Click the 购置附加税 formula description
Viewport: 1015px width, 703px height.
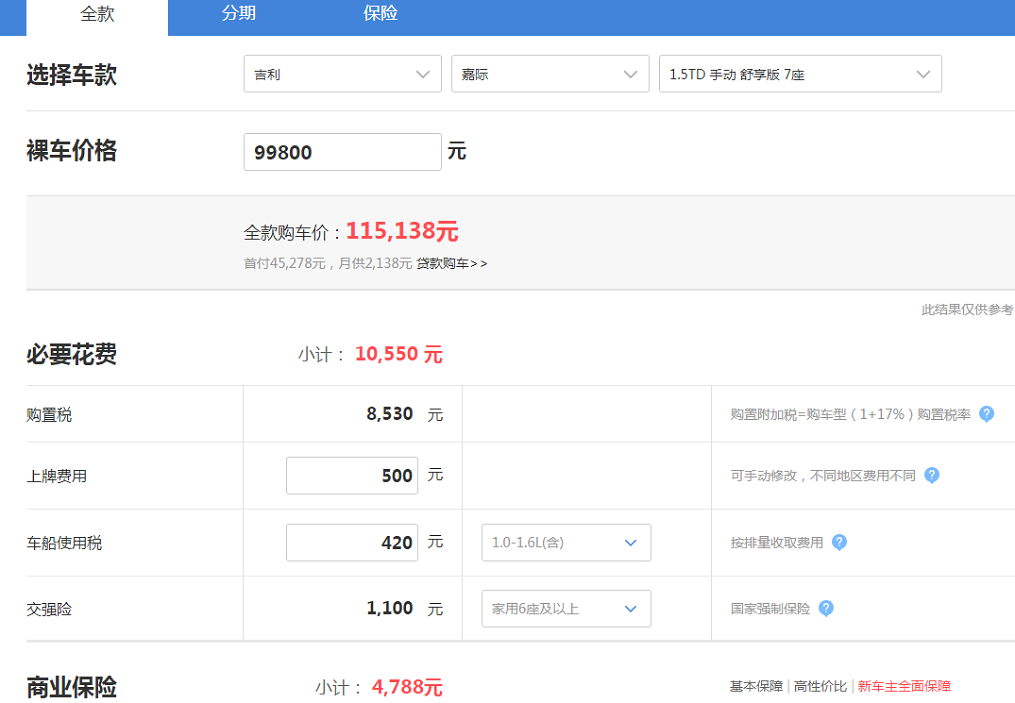point(851,414)
